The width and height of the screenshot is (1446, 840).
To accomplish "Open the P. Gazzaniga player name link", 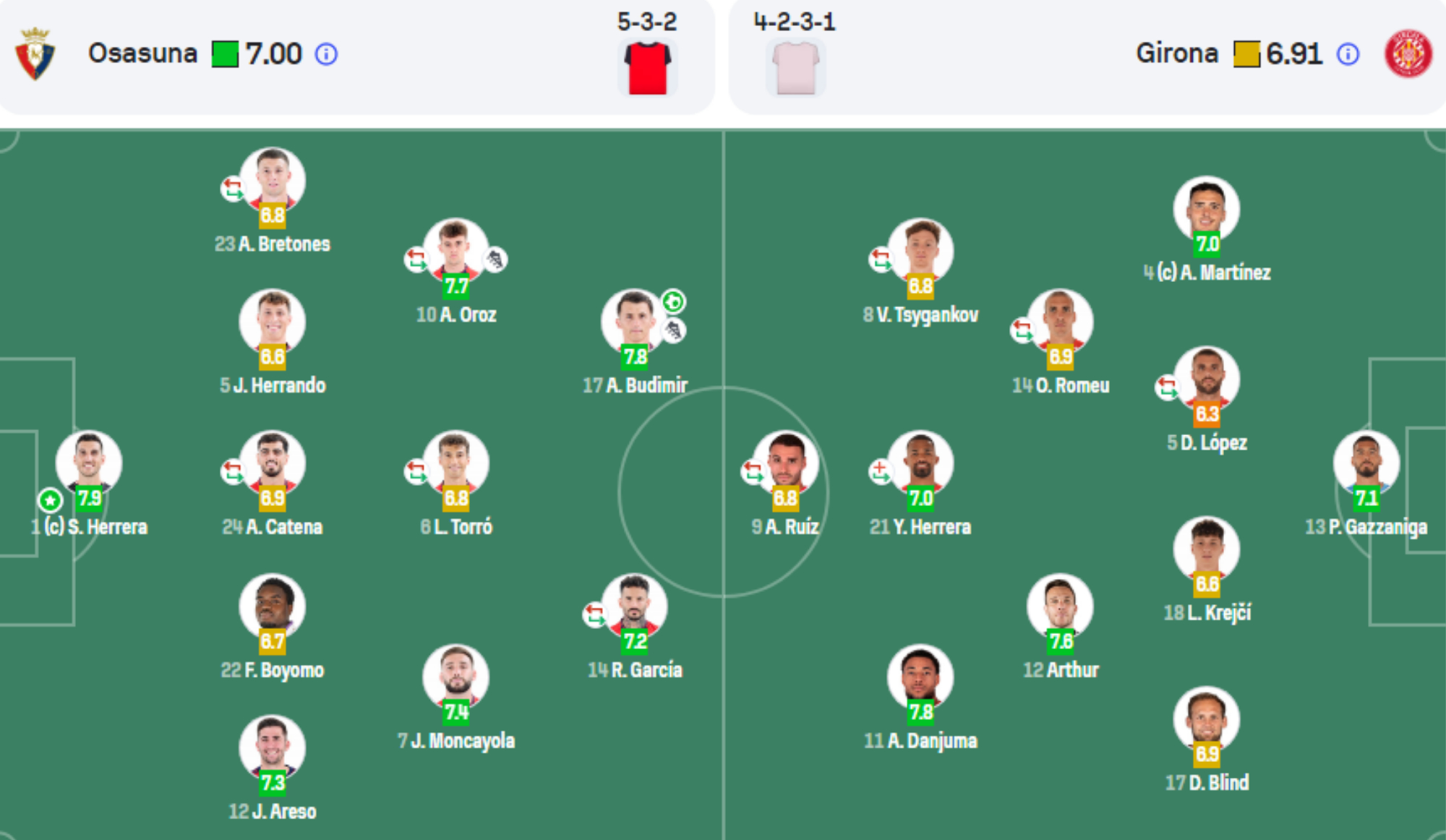I will (1366, 527).
